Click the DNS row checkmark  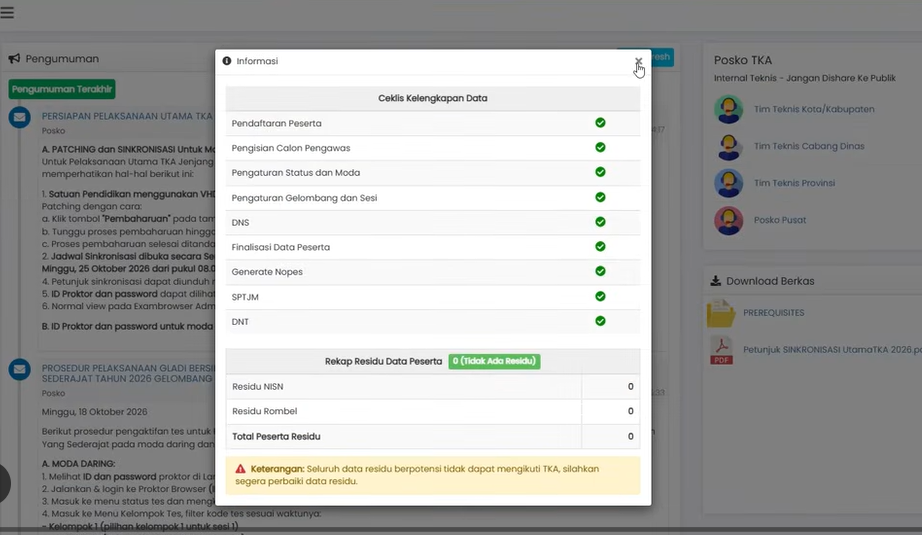point(600,222)
